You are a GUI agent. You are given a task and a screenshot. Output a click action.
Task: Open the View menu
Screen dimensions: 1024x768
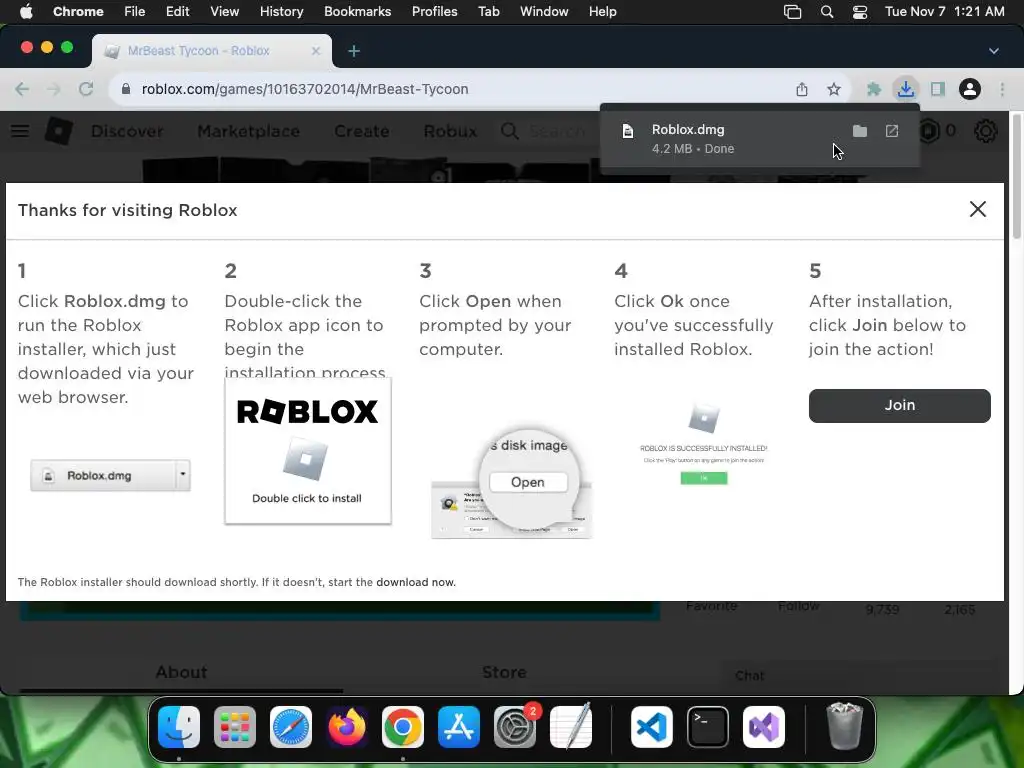[224, 11]
